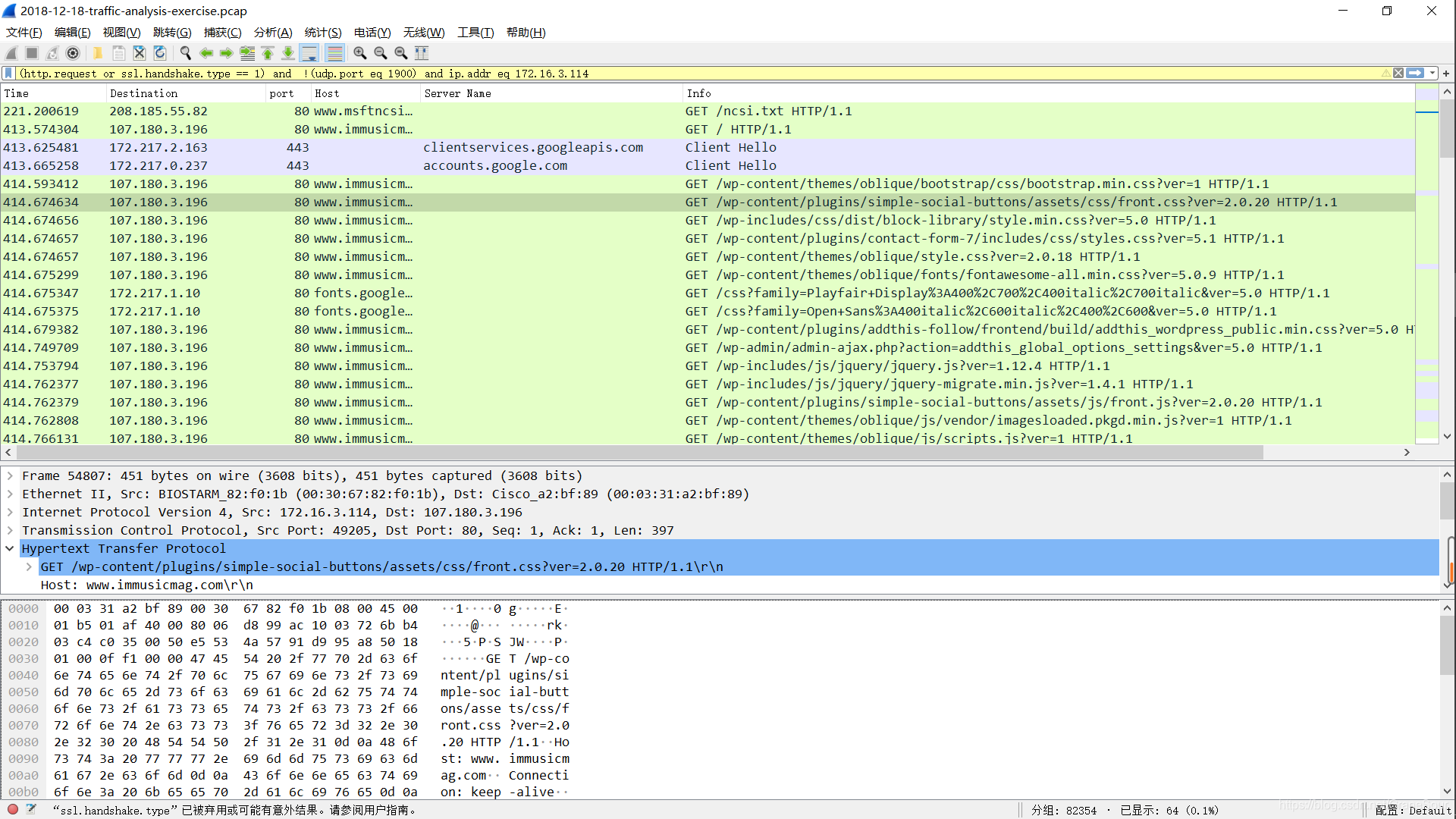Go forward in packet history
The width and height of the screenshot is (1456, 819).
(x=226, y=53)
